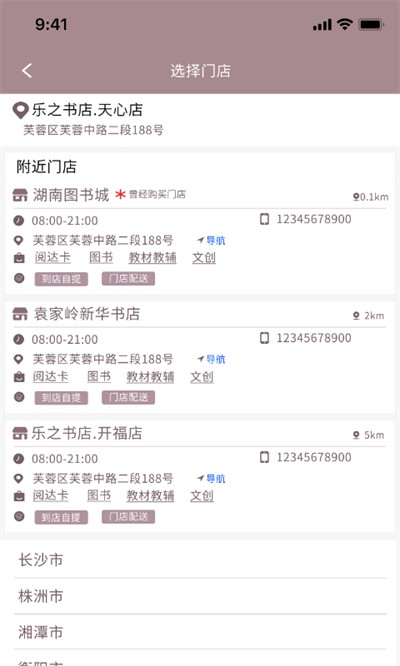
Task: Open 教材教辅 category in 袁家岭新华书店
Action: coord(150,377)
